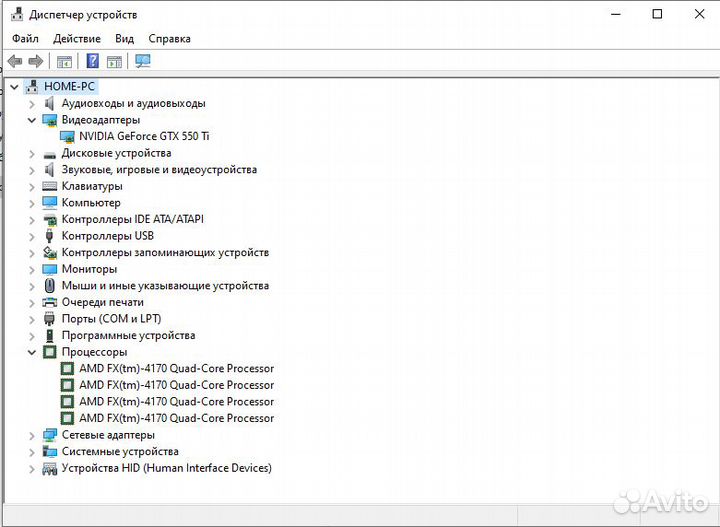Image resolution: width=720 pixels, height=527 pixels.
Task: Select Системные устройства label
Action: pos(120,451)
